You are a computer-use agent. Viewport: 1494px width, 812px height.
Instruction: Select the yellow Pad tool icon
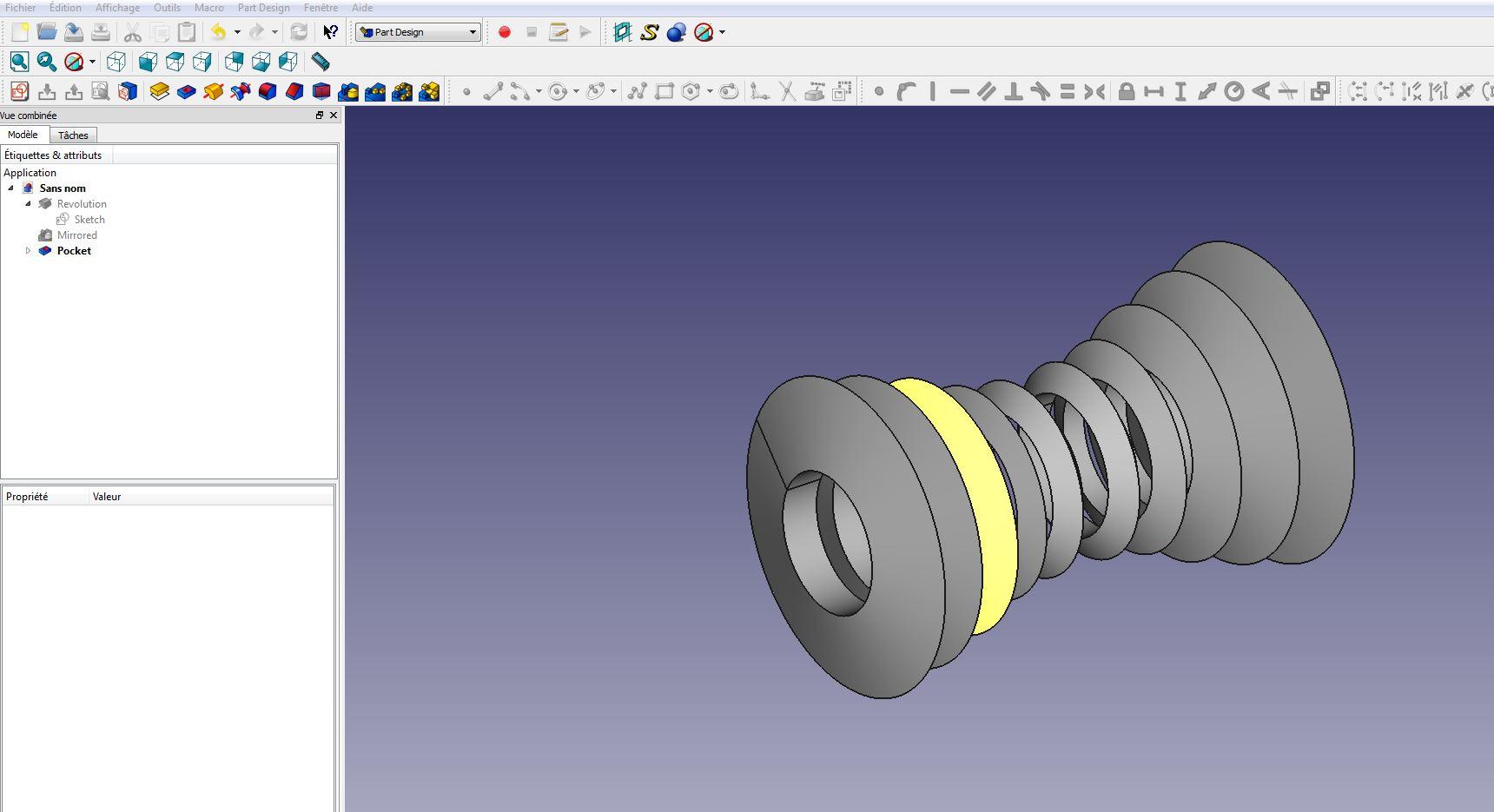tap(159, 91)
